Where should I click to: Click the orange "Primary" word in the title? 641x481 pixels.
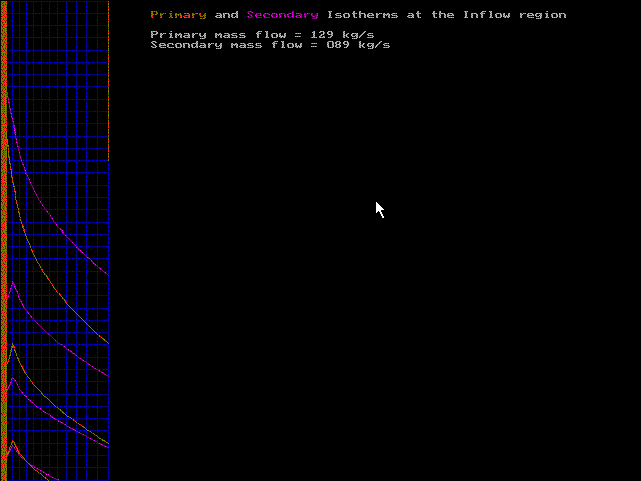(x=178, y=15)
